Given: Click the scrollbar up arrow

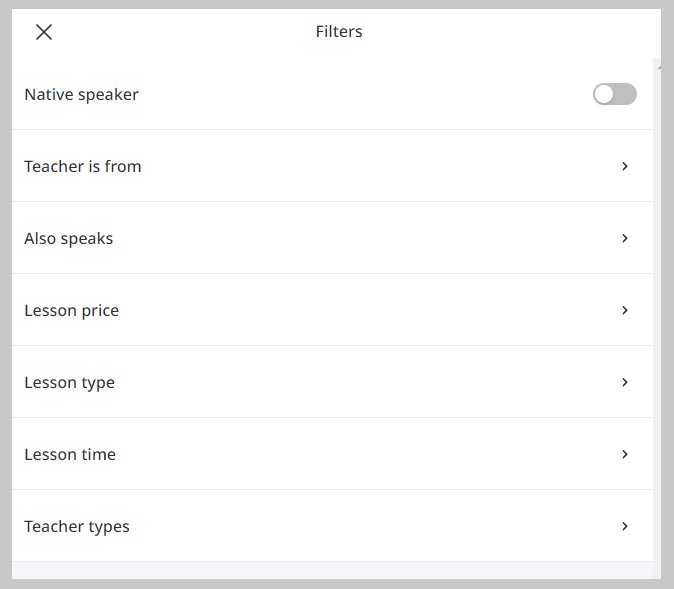Looking at the screenshot, I should (658, 66).
